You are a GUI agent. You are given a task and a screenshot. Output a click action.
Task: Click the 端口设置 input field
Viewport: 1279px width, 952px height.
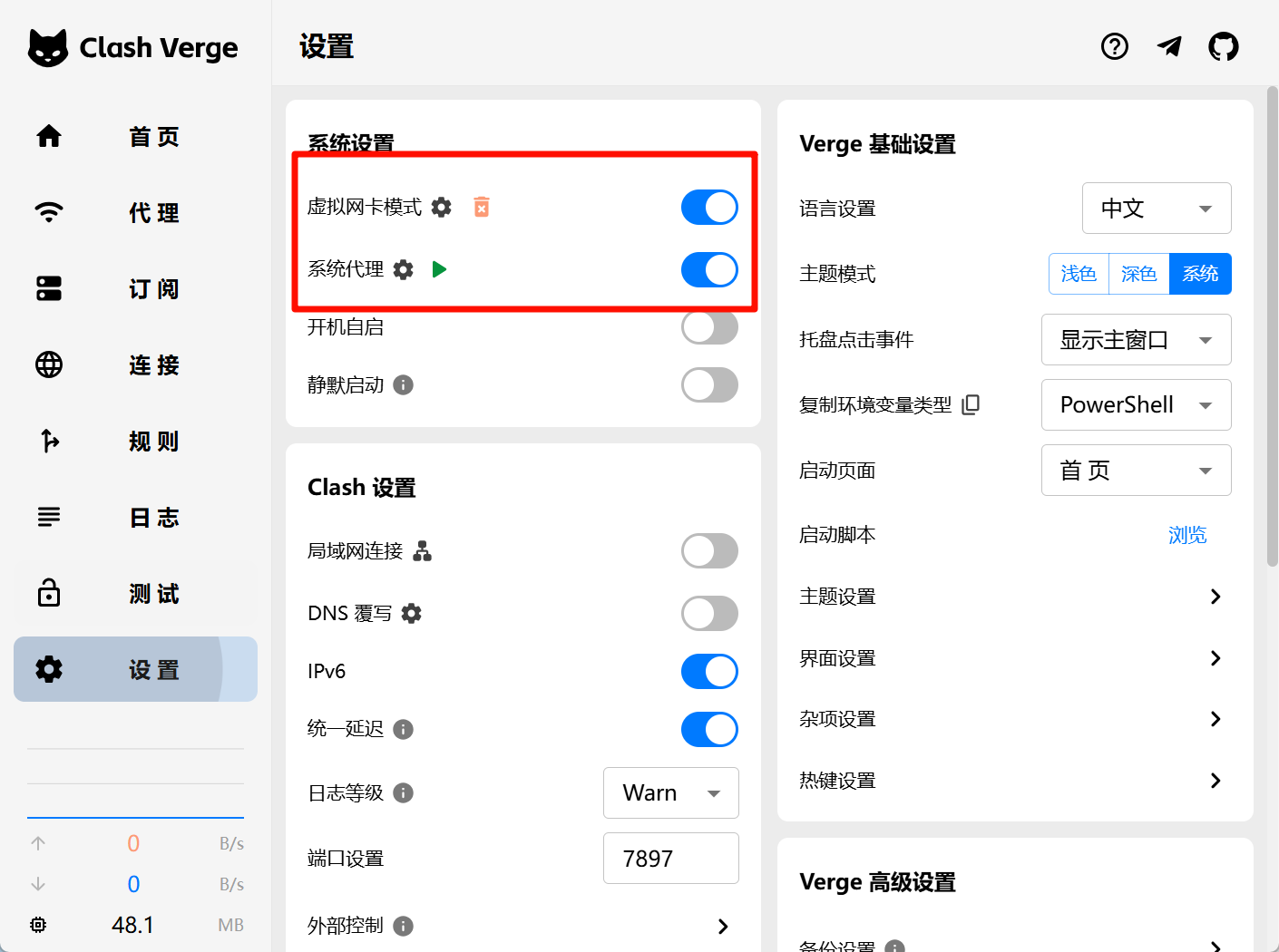click(x=670, y=859)
